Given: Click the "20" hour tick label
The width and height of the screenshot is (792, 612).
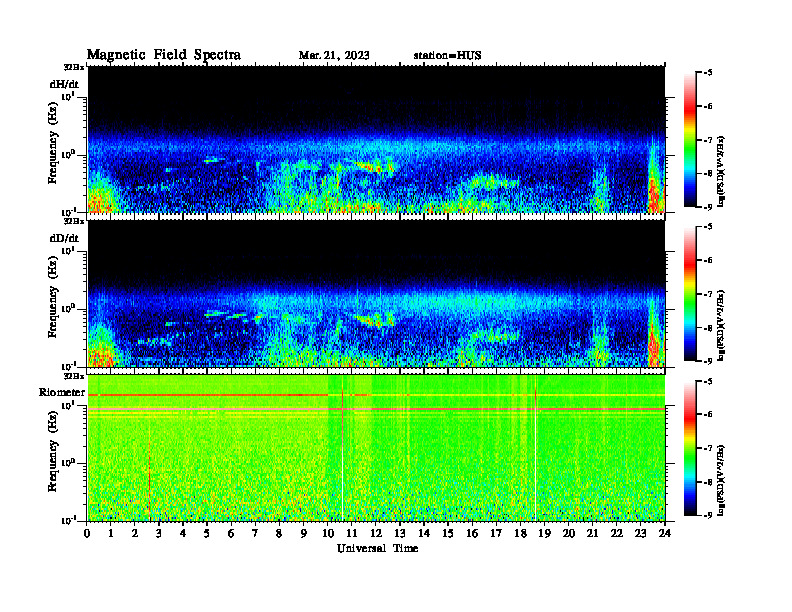Looking at the screenshot, I should click(569, 533).
